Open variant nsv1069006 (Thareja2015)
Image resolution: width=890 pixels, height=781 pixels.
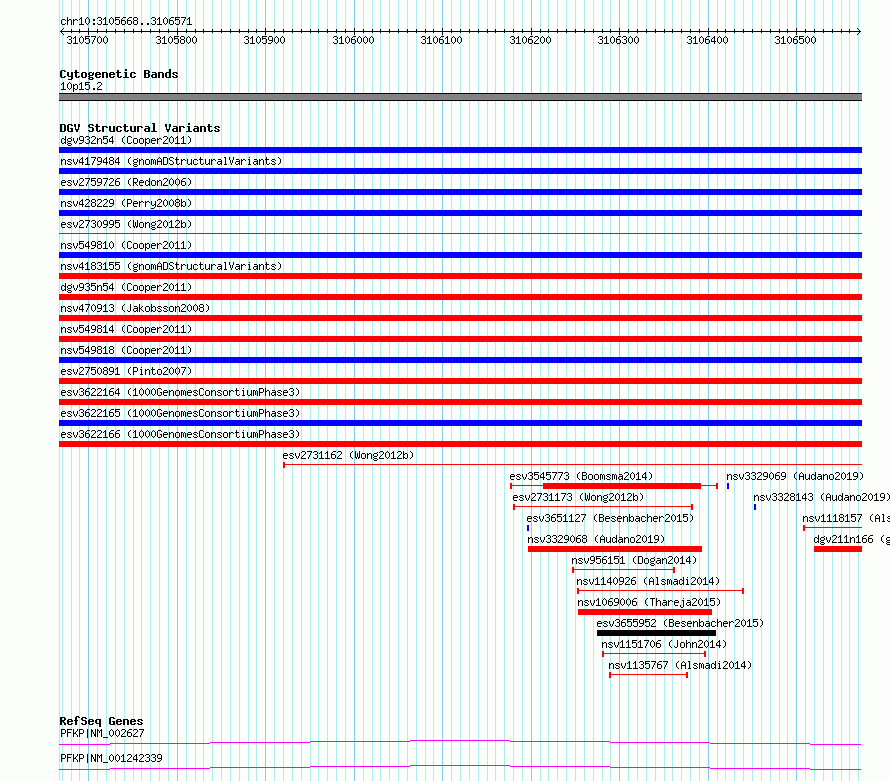pyautogui.click(x=649, y=602)
